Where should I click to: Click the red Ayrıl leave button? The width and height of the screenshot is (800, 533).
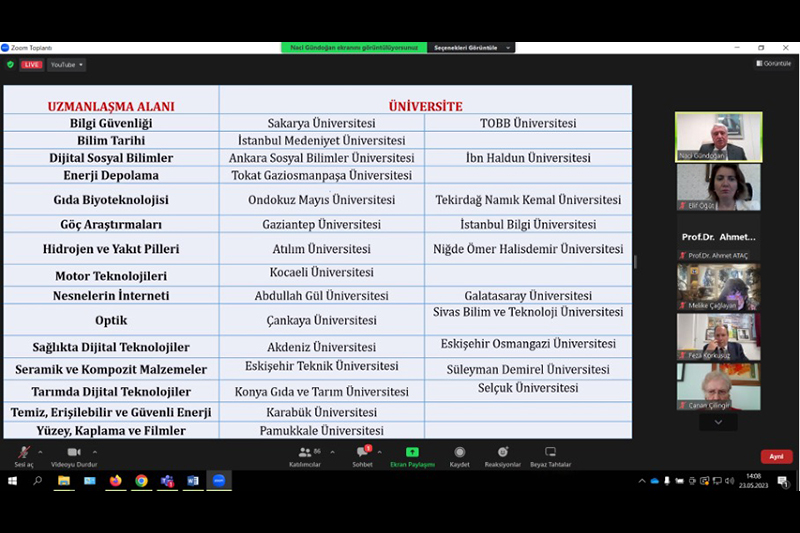click(776, 456)
